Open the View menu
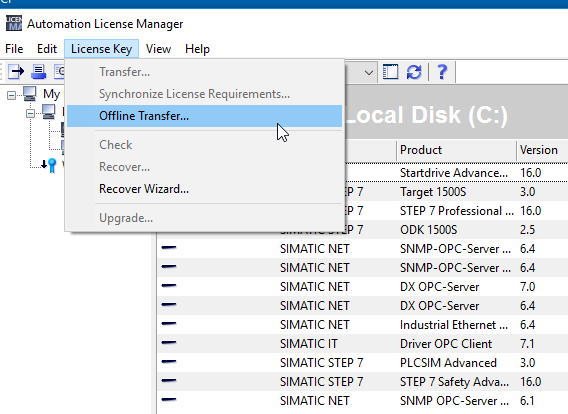The height and width of the screenshot is (414, 568). tap(158, 49)
